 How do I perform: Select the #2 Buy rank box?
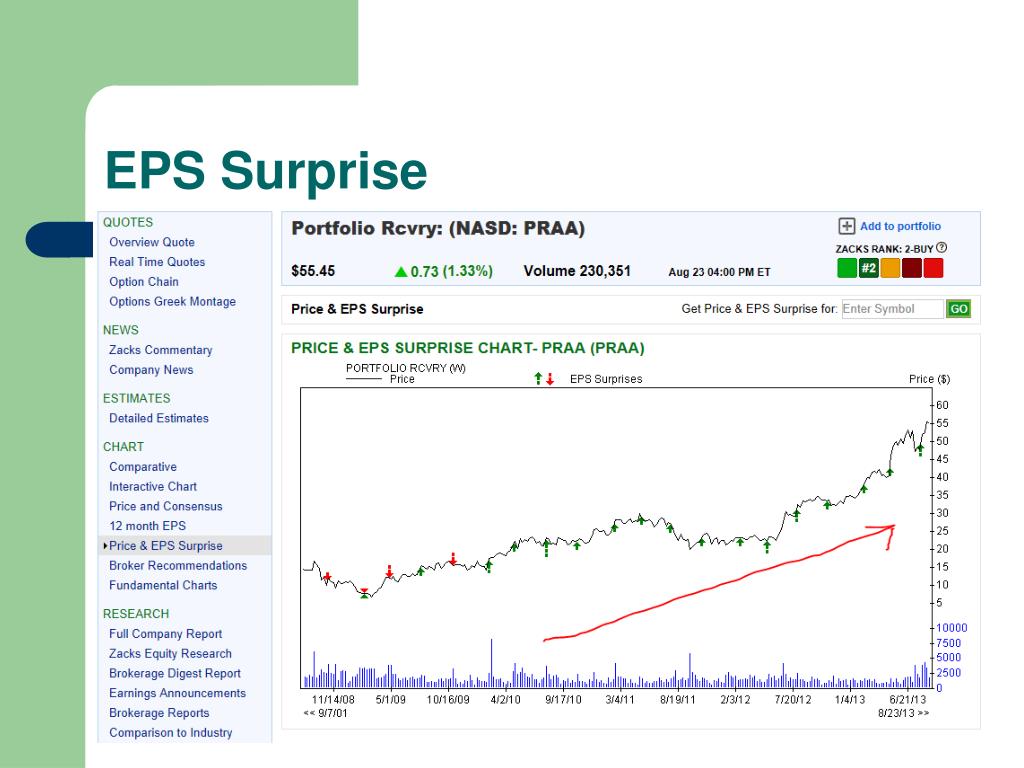(869, 268)
